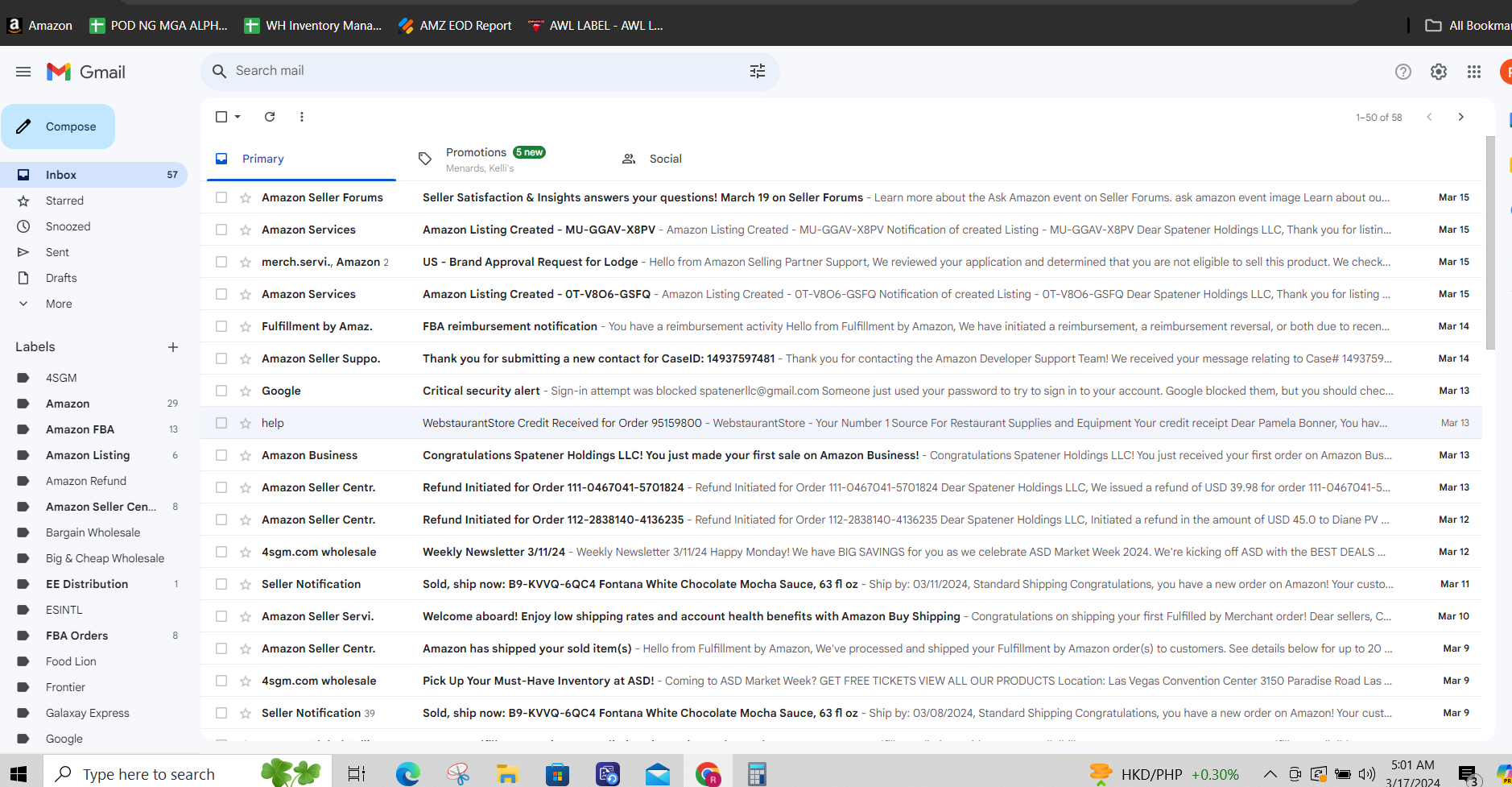
Task: Check the CaseID 14937597481 email checkbox
Action: 221,358
